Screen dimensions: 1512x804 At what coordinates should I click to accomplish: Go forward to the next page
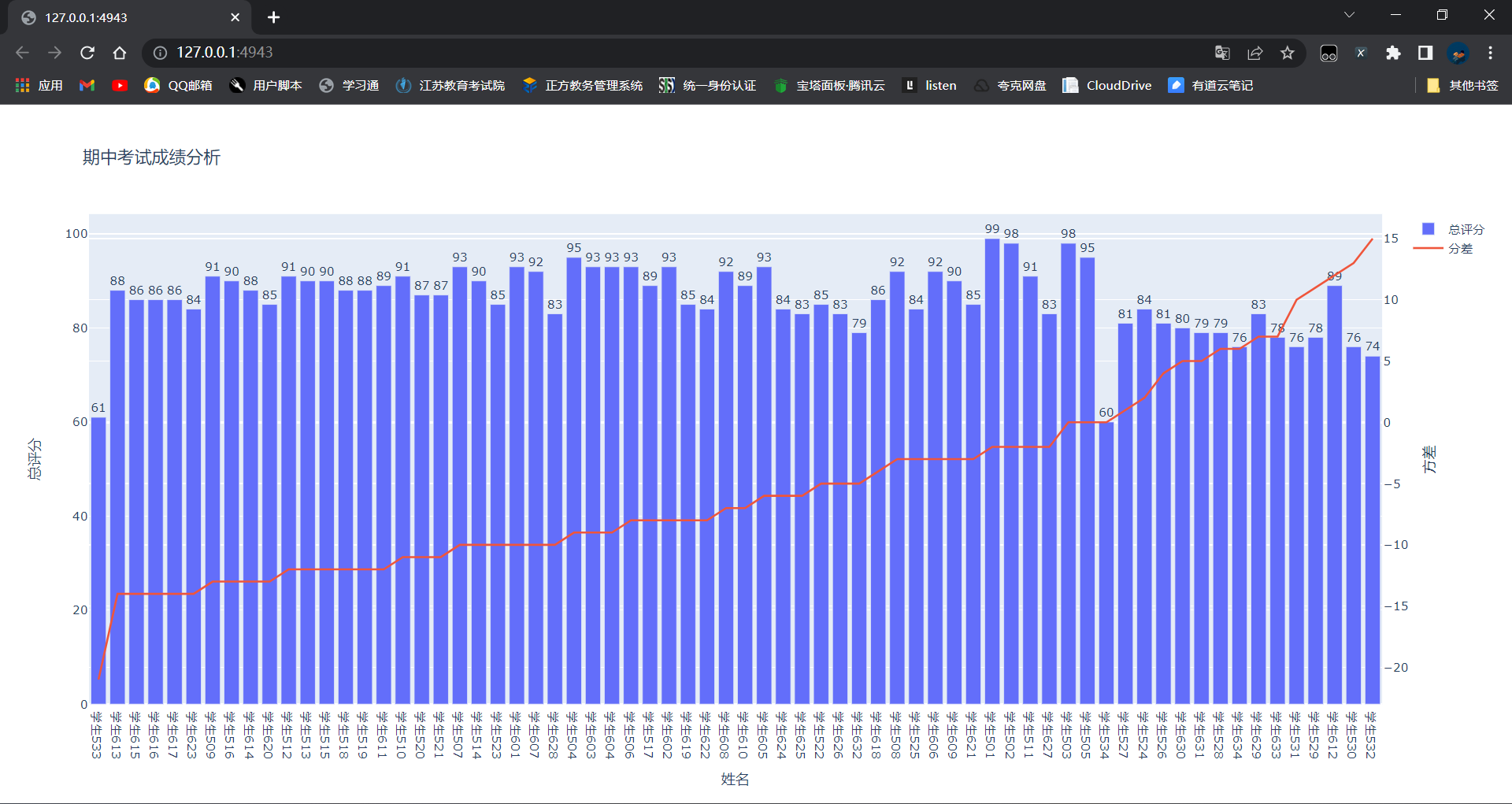(x=54, y=53)
